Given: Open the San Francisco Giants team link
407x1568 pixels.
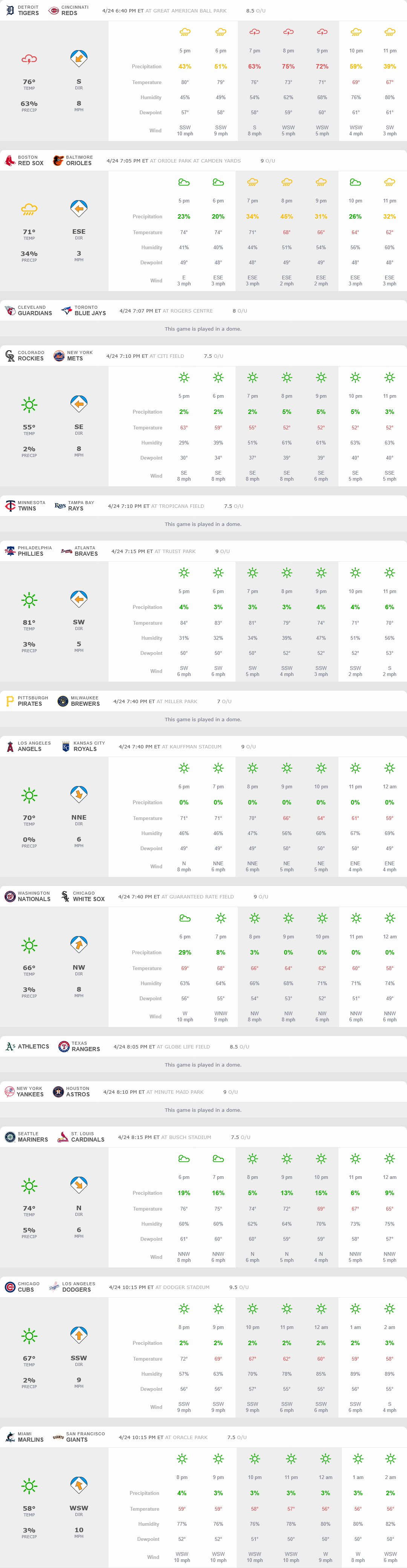Looking at the screenshot, I should click(x=85, y=1437).
